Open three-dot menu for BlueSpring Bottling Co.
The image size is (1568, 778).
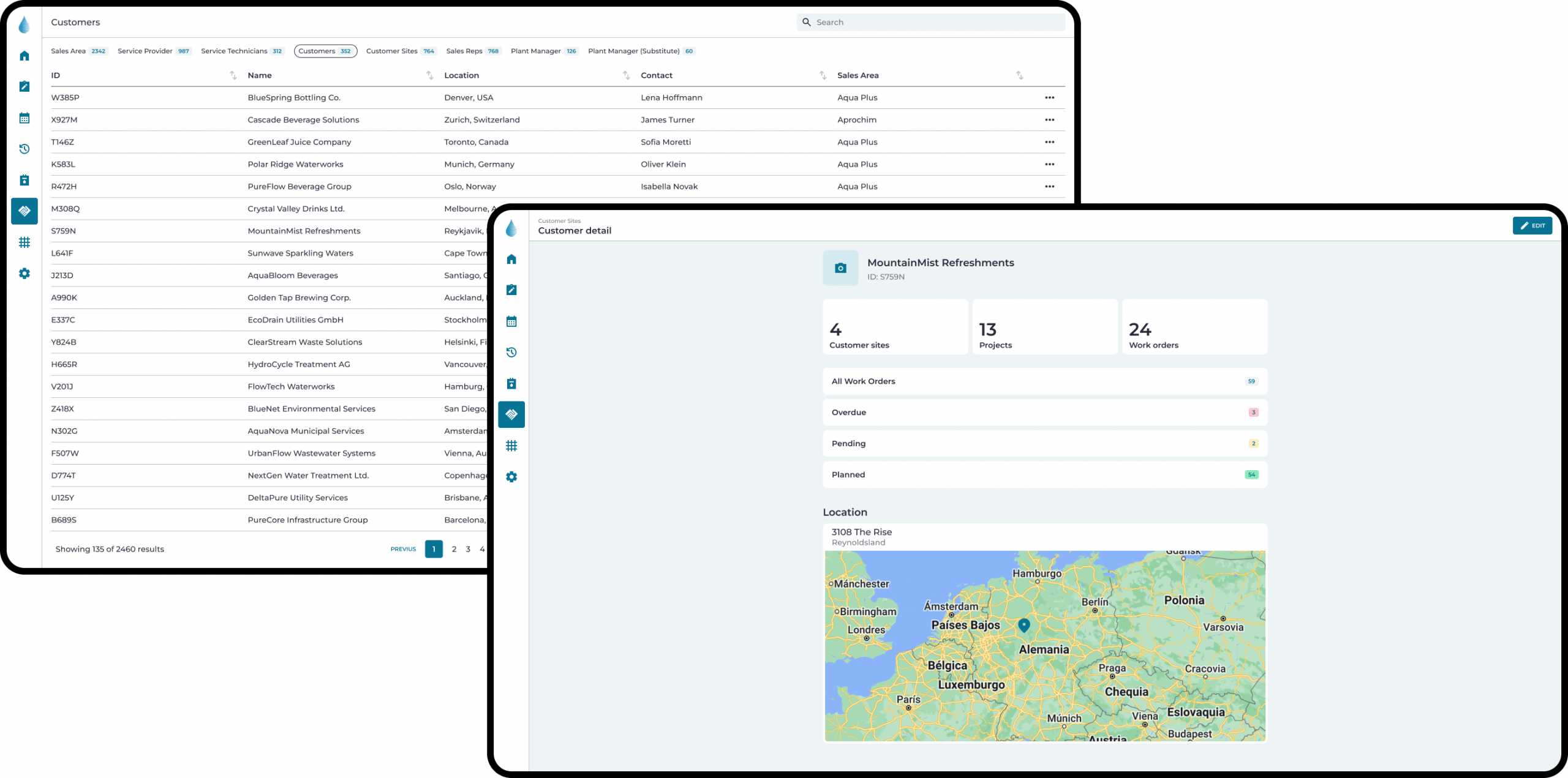point(1049,97)
